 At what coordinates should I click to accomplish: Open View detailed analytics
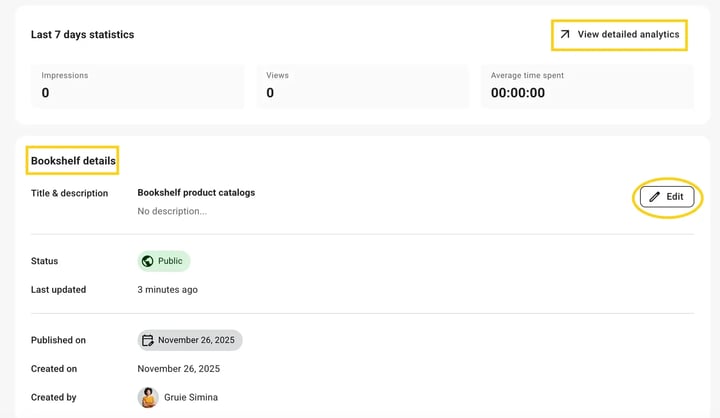click(x=619, y=35)
